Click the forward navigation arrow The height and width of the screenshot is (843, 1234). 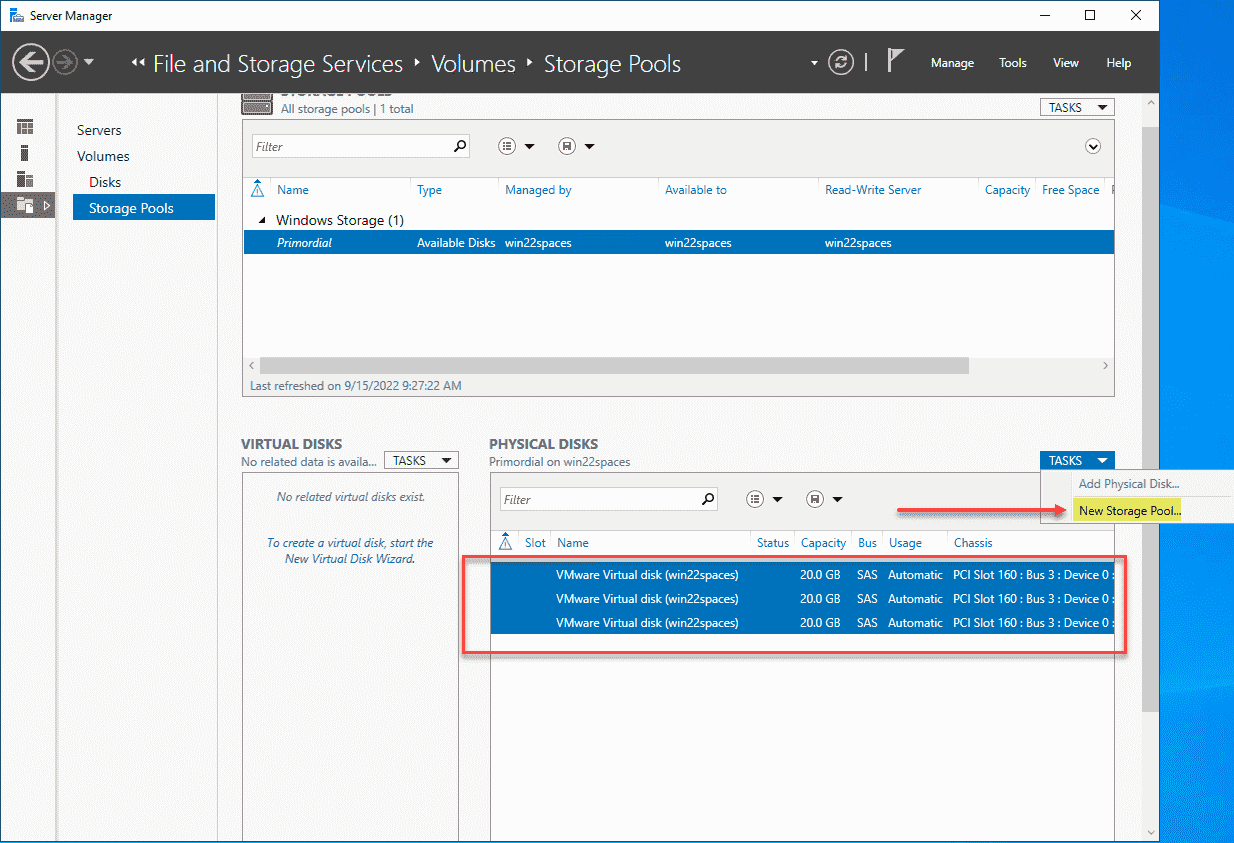pos(65,63)
